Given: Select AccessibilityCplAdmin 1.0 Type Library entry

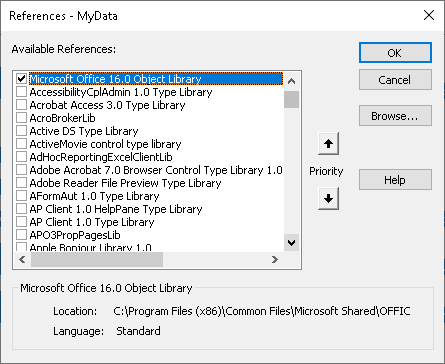Looking at the screenshot, I should [x=121, y=92].
